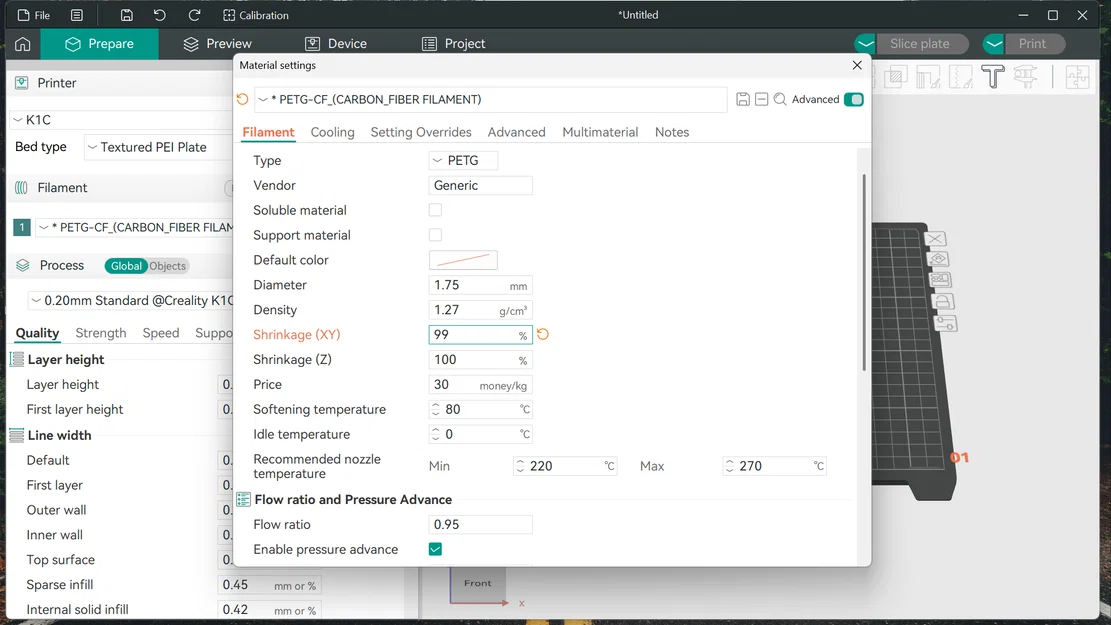The image size is (1111, 625).
Task: Reset the Shrinkage (XY) value to default
Action: [x=543, y=334]
